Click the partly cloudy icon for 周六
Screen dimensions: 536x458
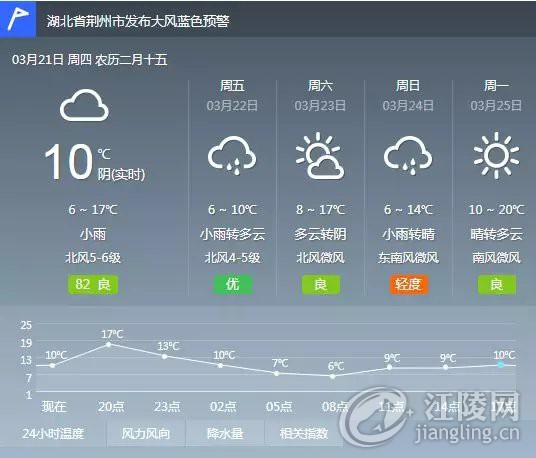tap(320, 156)
